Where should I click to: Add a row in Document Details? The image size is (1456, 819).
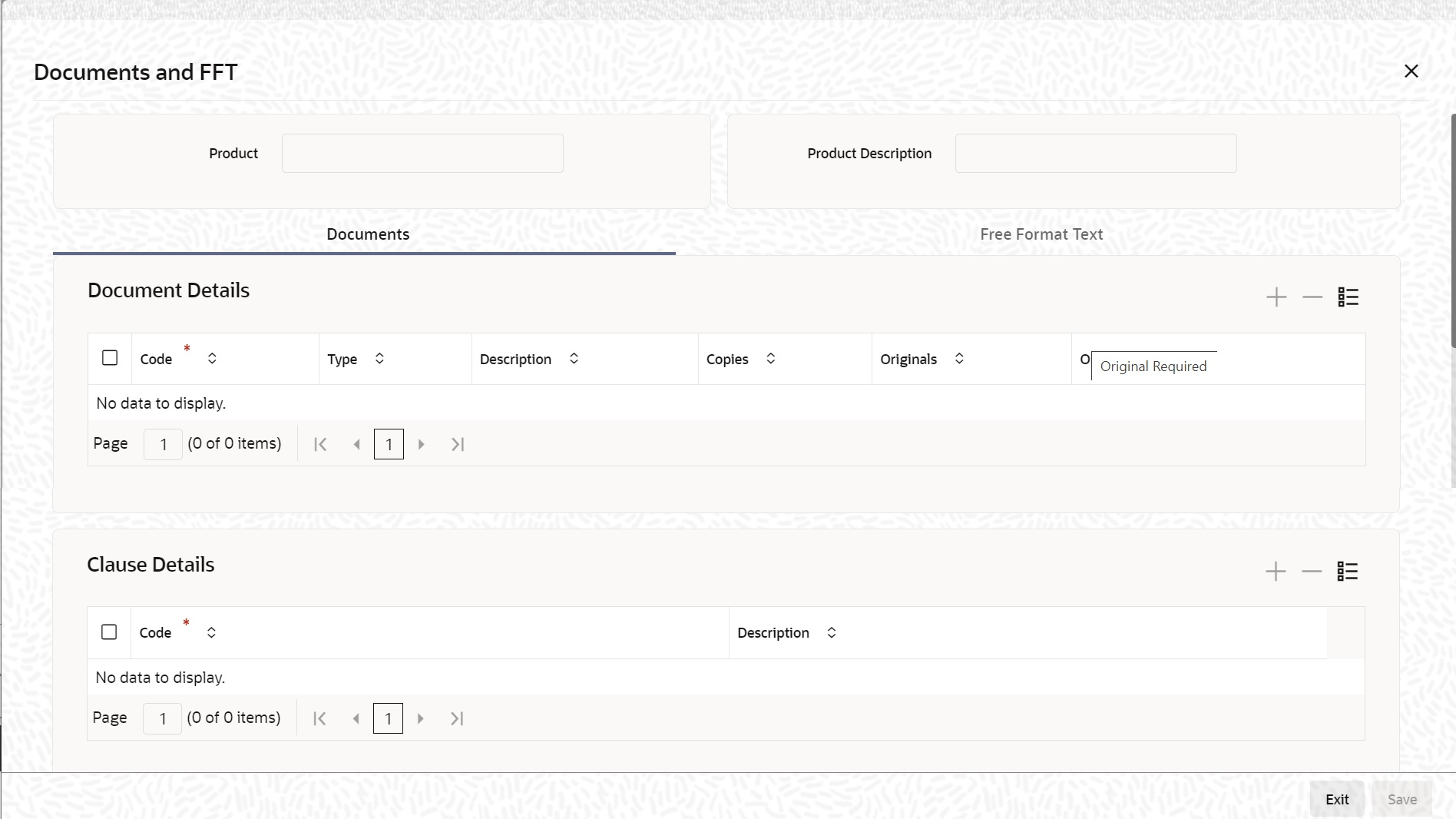1276,297
